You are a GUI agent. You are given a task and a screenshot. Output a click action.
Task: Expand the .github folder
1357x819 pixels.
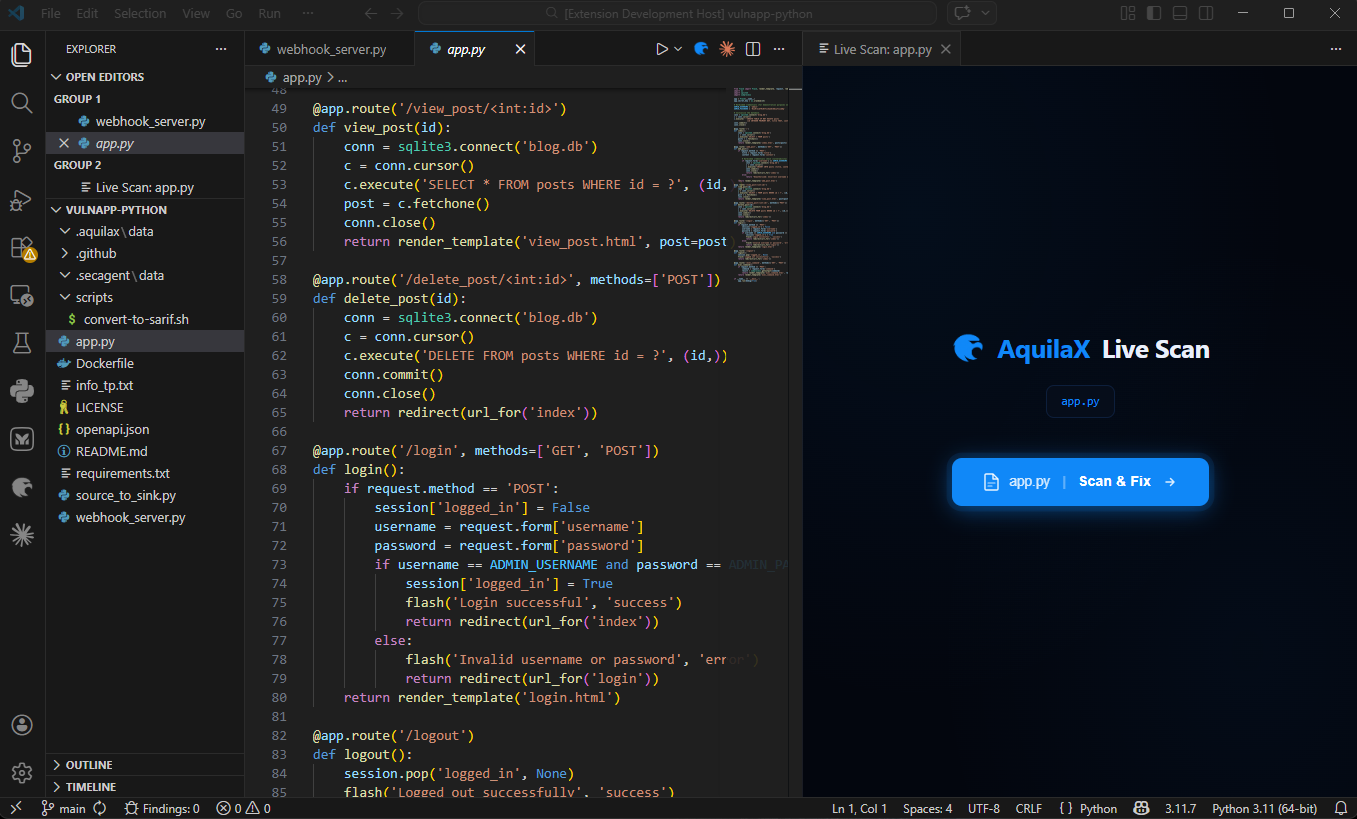click(x=97, y=253)
